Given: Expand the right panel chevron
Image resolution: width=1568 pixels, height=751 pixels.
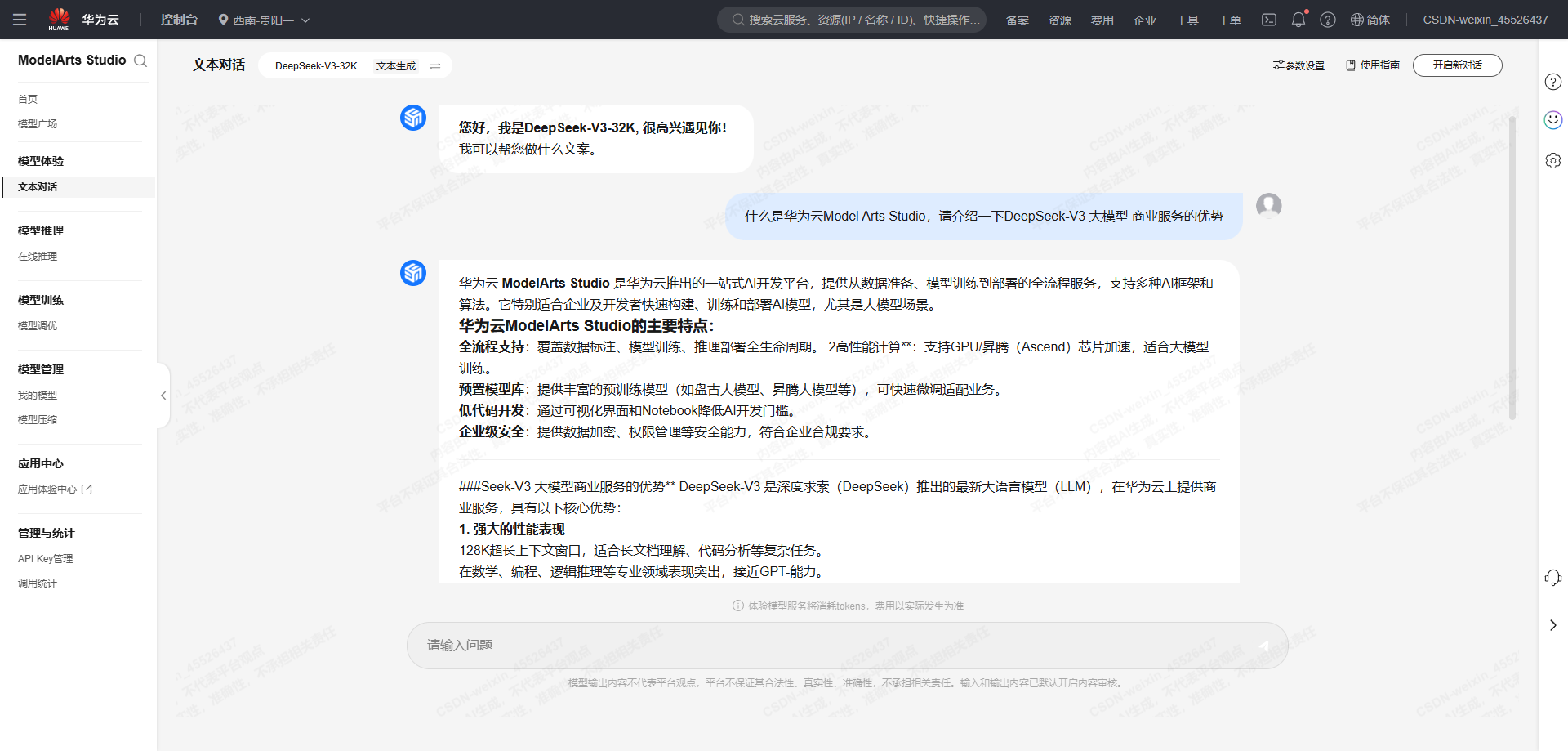Looking at the screenshot, I should tap(1553, 625).
